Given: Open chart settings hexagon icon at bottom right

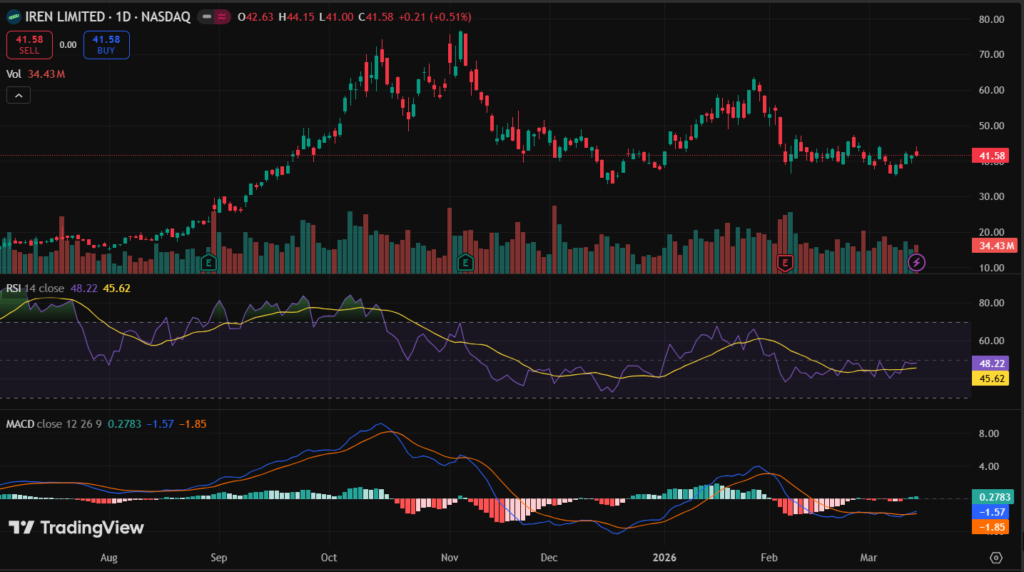Looking at the screenshot, I should click(996, 557).
